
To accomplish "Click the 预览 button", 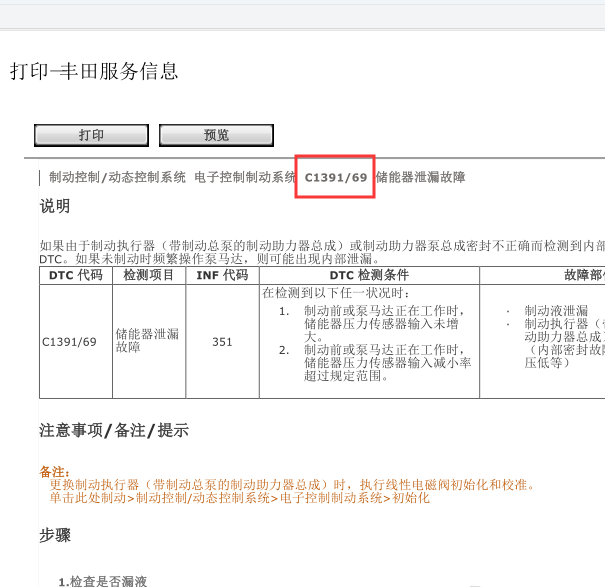I will coord(216,135).
